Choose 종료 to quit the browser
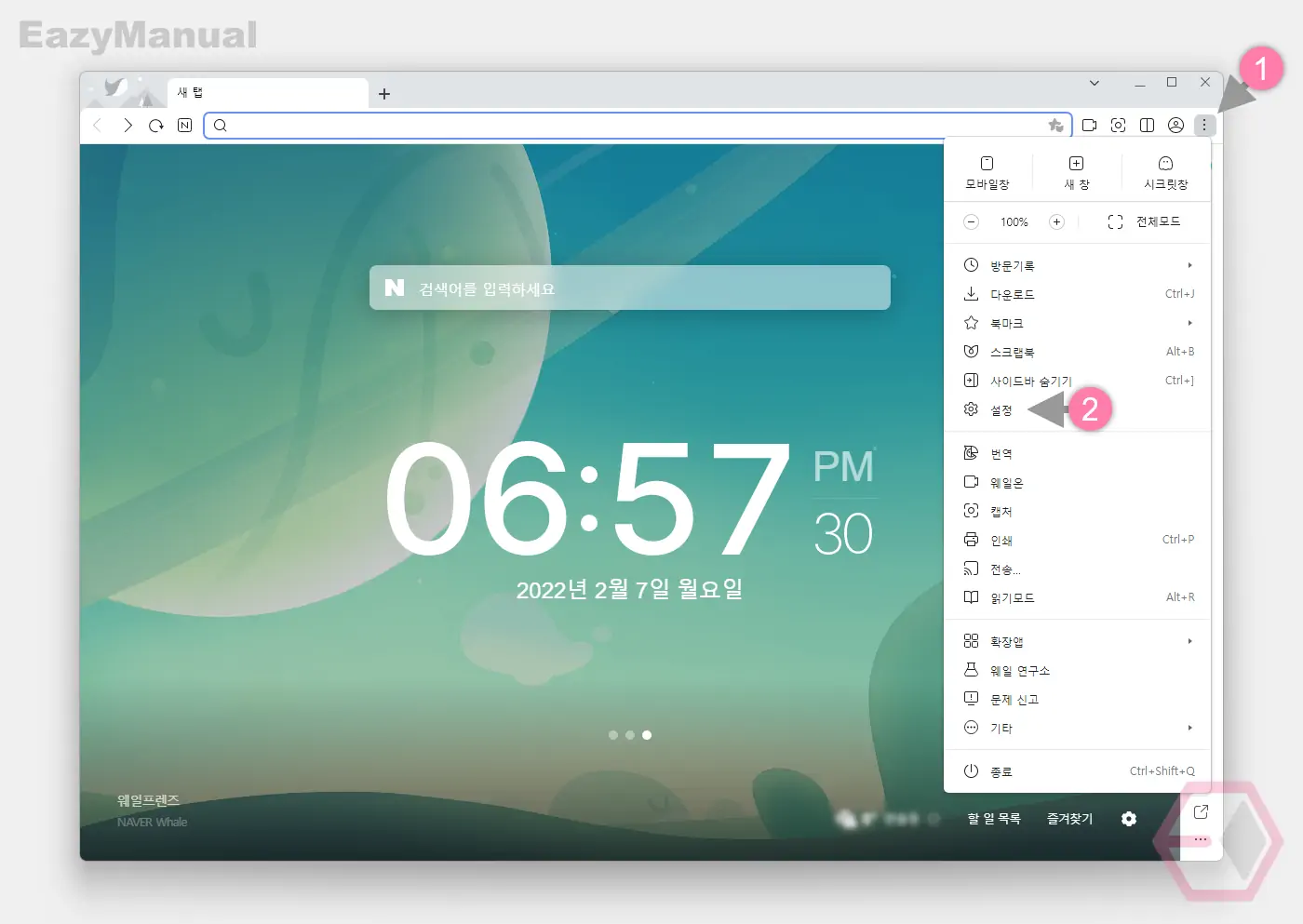 [1078, 772]
